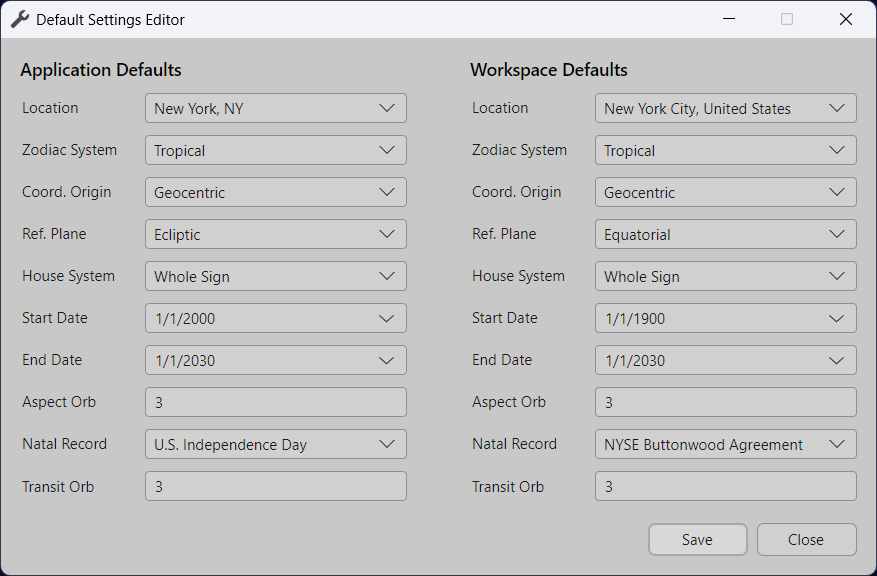The height and width of the screenshot is (576, 877).
Task: Click Application Aspect Orb input field
Action: (x=275, y=402)
